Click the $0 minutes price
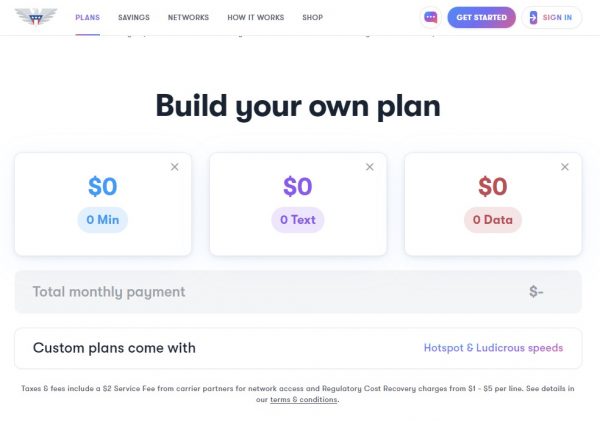600x421 pixels. click(103, 186)
